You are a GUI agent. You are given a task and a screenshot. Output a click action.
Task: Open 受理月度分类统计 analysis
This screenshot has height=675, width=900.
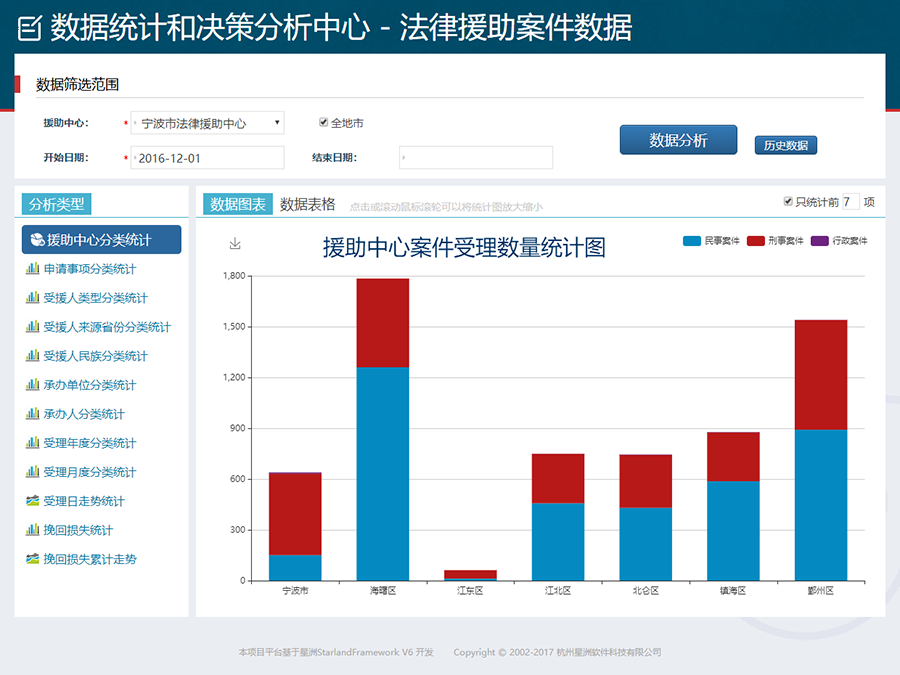pyautogui.click(x=90, y=472)
